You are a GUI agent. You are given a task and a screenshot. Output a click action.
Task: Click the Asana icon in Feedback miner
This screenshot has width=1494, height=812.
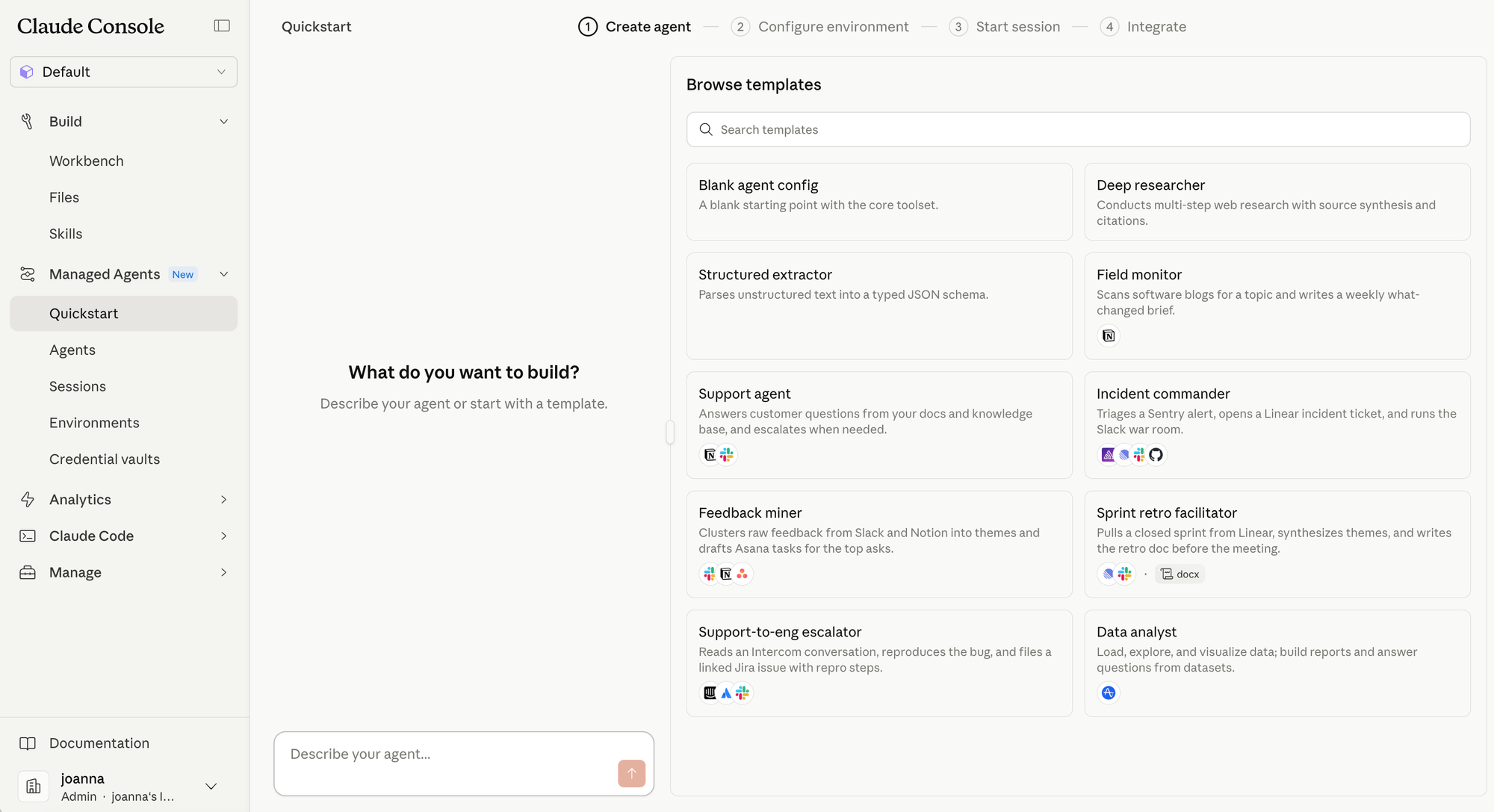point(742,574)
